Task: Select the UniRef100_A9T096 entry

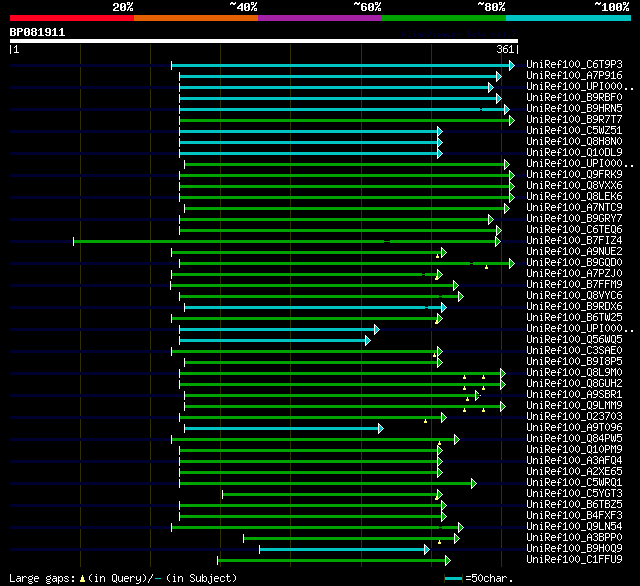Action: tap(574, 428)
